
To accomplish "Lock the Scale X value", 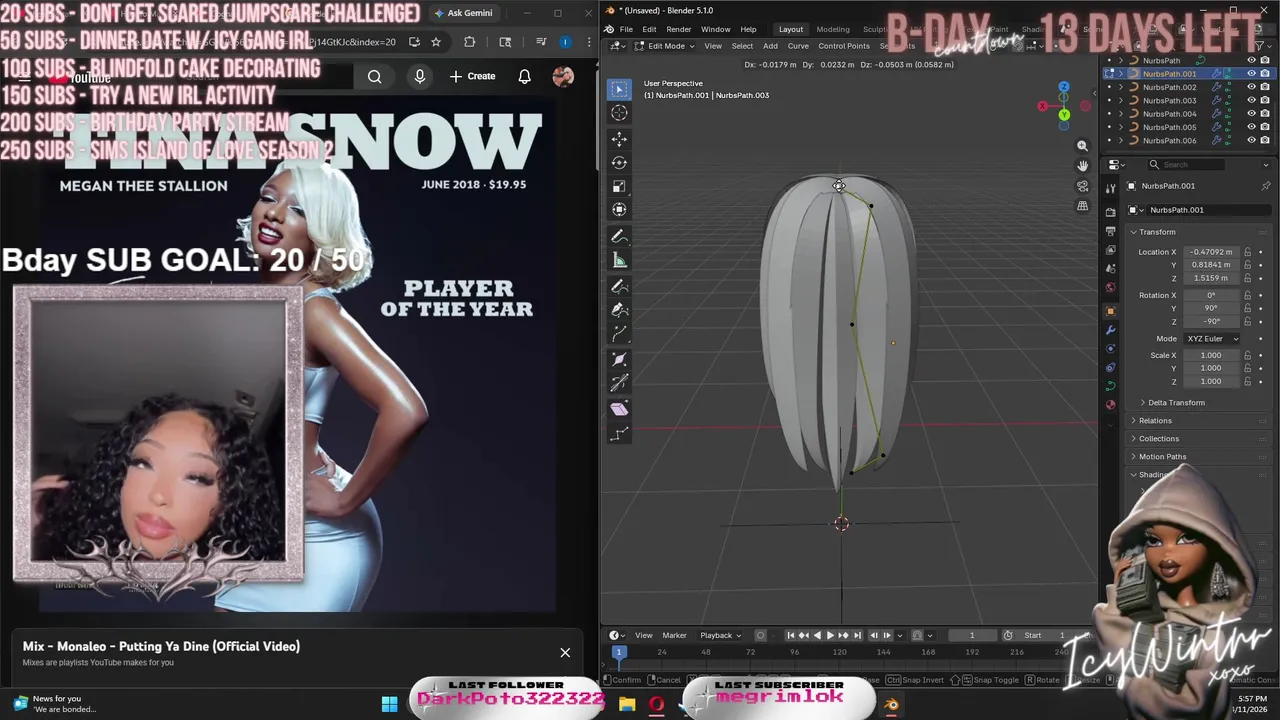I will (x=1247, y=355).
